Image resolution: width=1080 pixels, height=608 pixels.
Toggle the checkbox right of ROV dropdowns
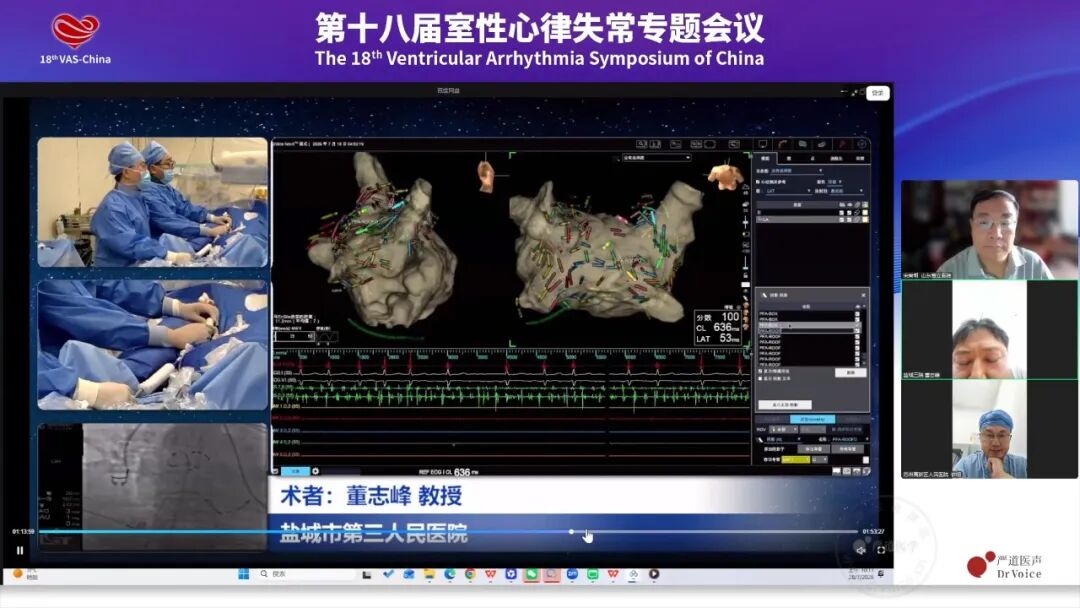[833, 429]
